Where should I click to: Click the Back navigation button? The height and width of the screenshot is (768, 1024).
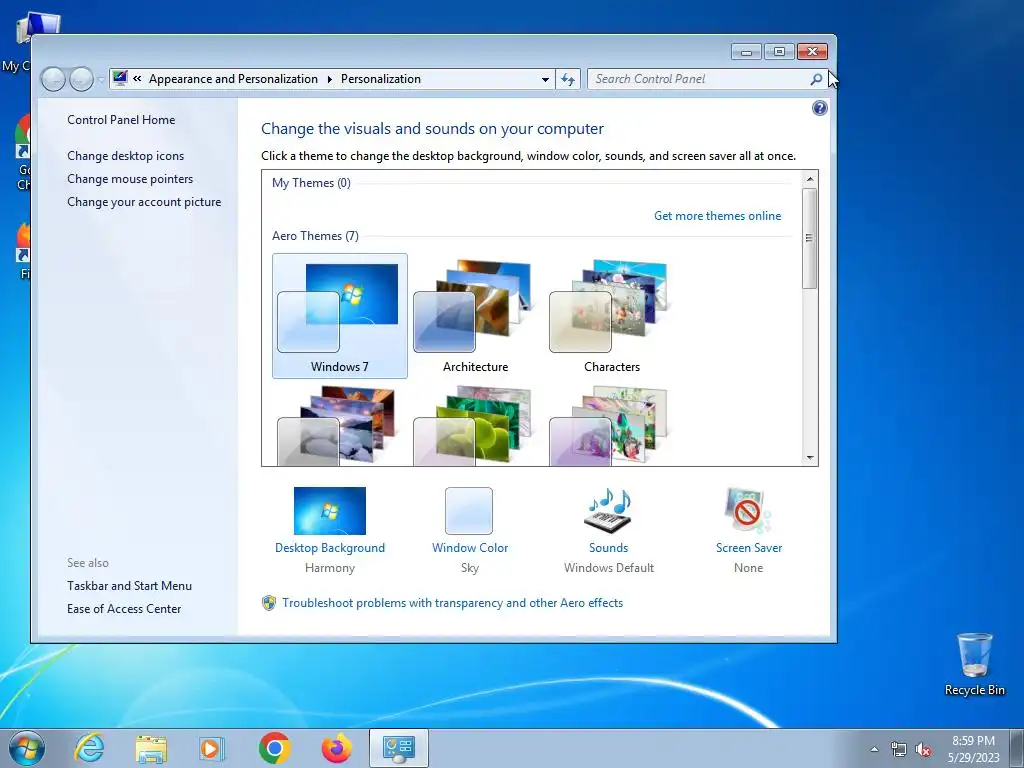(x=53, y=79)
